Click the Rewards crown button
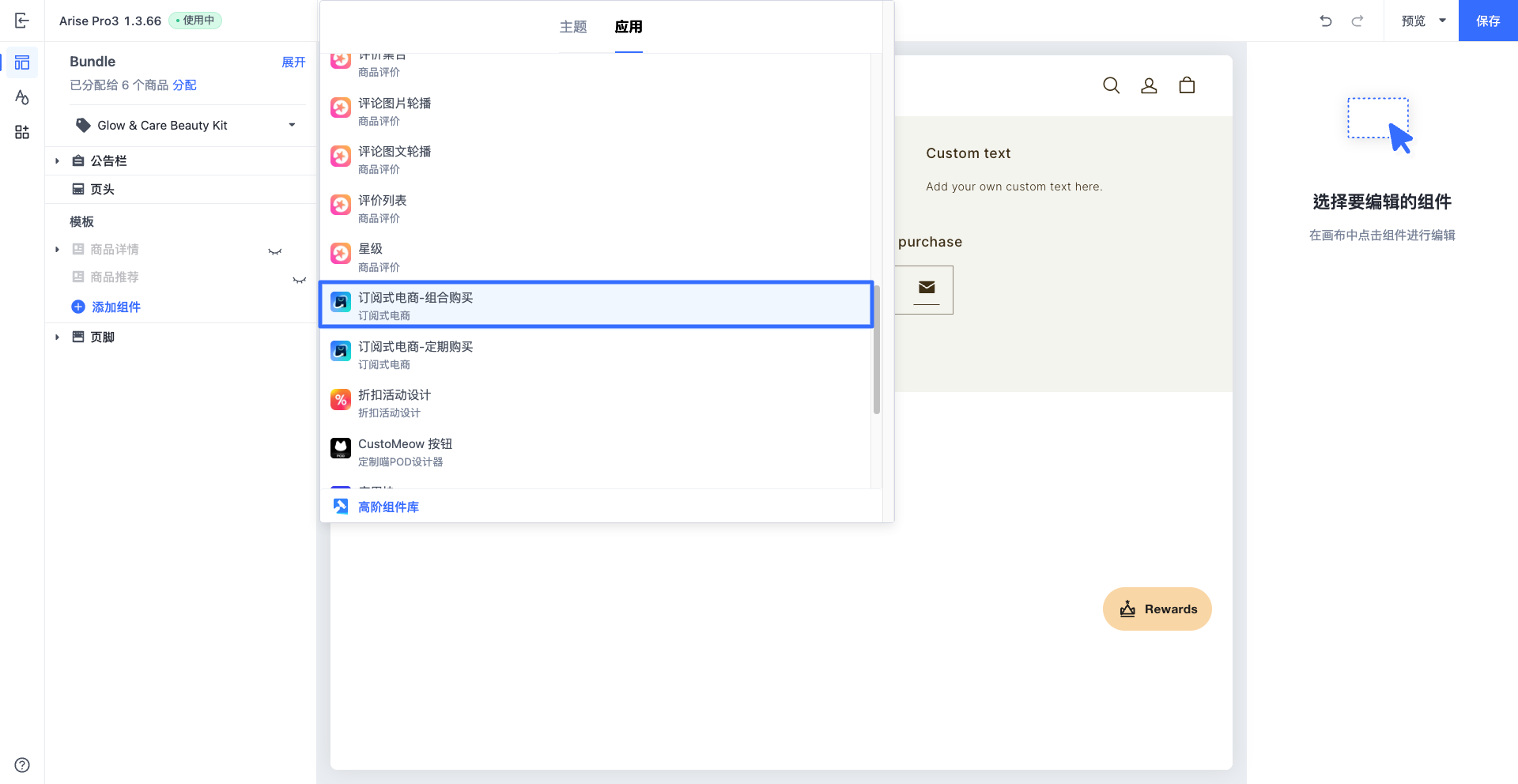The height and width of the screenshot is (784, 1518). click(1157, 609)
